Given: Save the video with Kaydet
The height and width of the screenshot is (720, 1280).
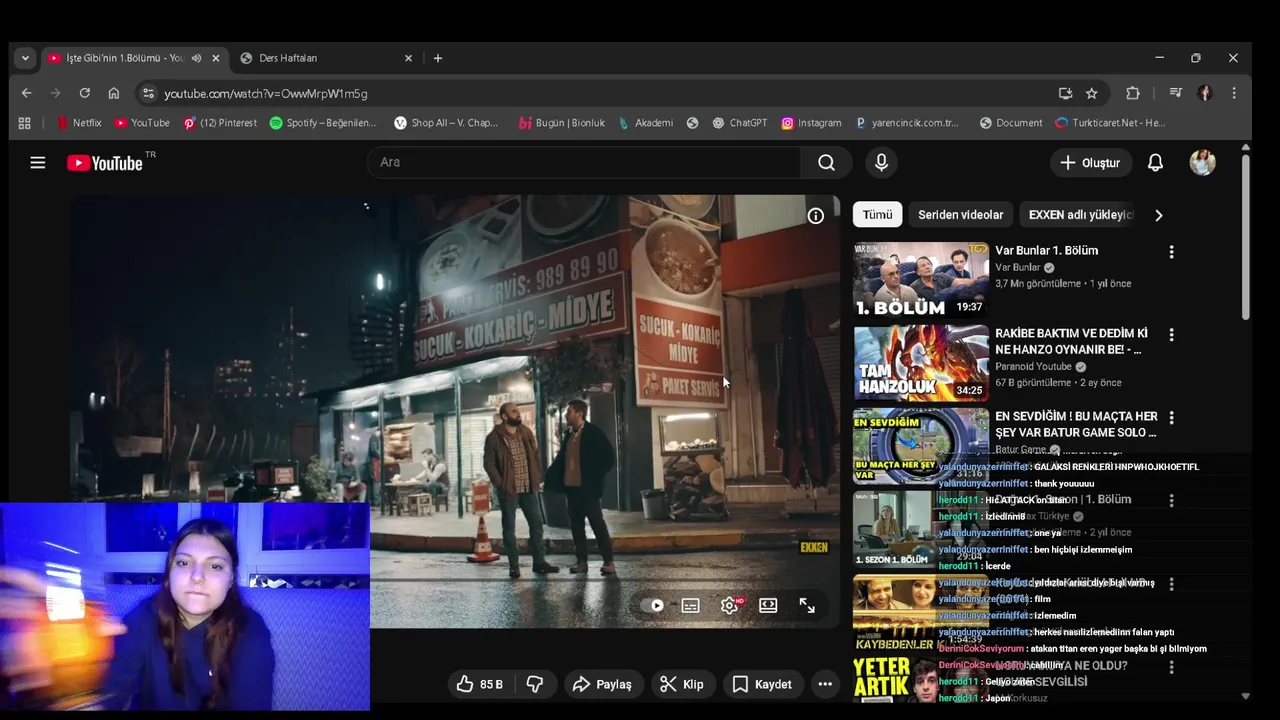Looking at the screenshot, I should (x=762, y=684).
